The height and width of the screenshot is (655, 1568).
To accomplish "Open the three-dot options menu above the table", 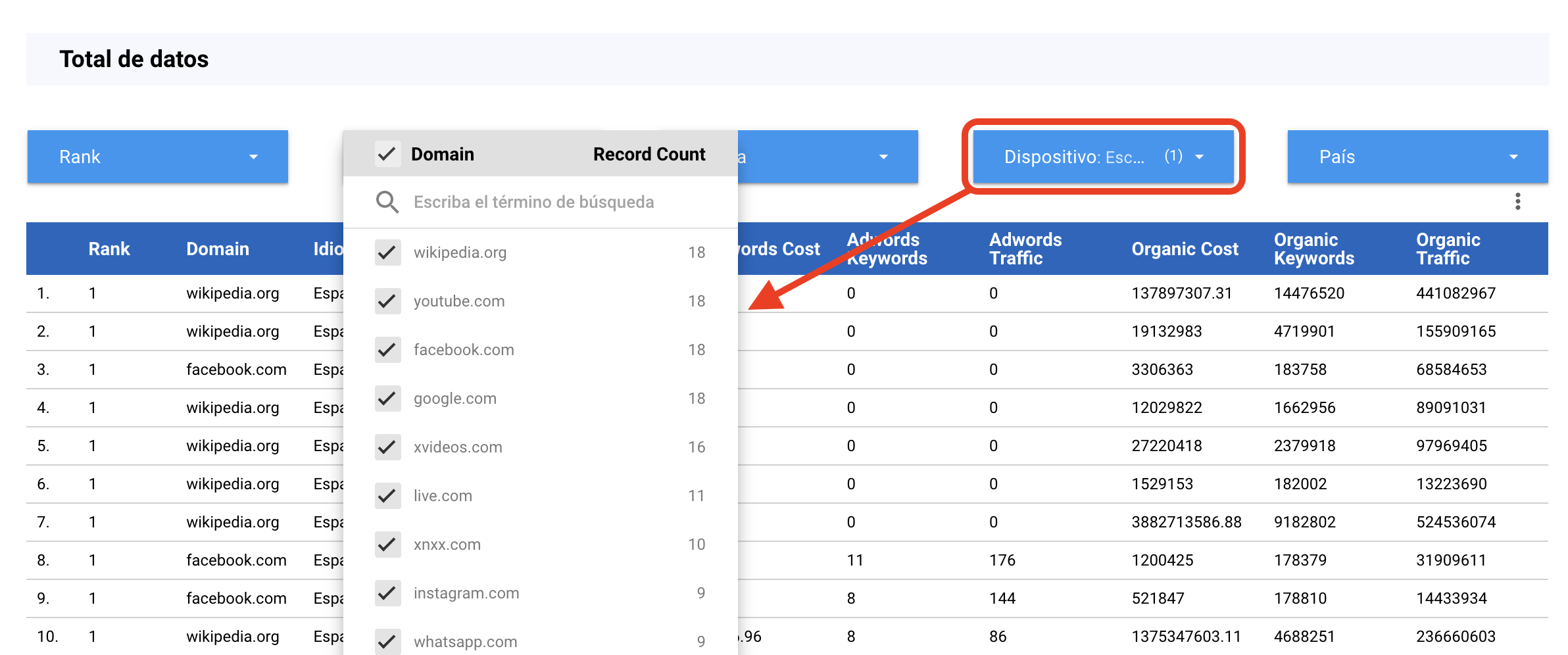I will pyautogui.click(x=1518, y=201).
